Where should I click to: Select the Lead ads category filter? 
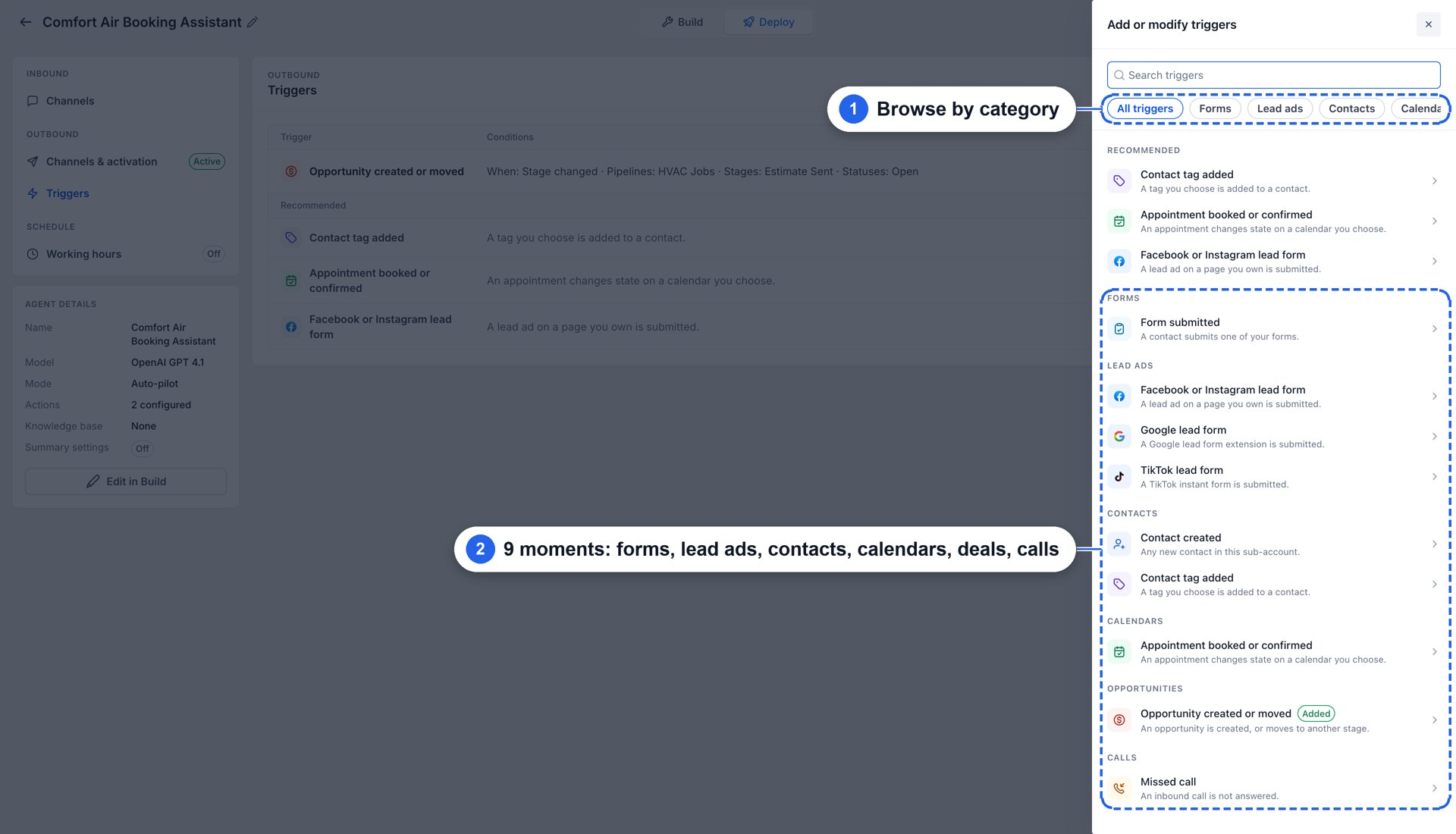tap(1280, 108)
